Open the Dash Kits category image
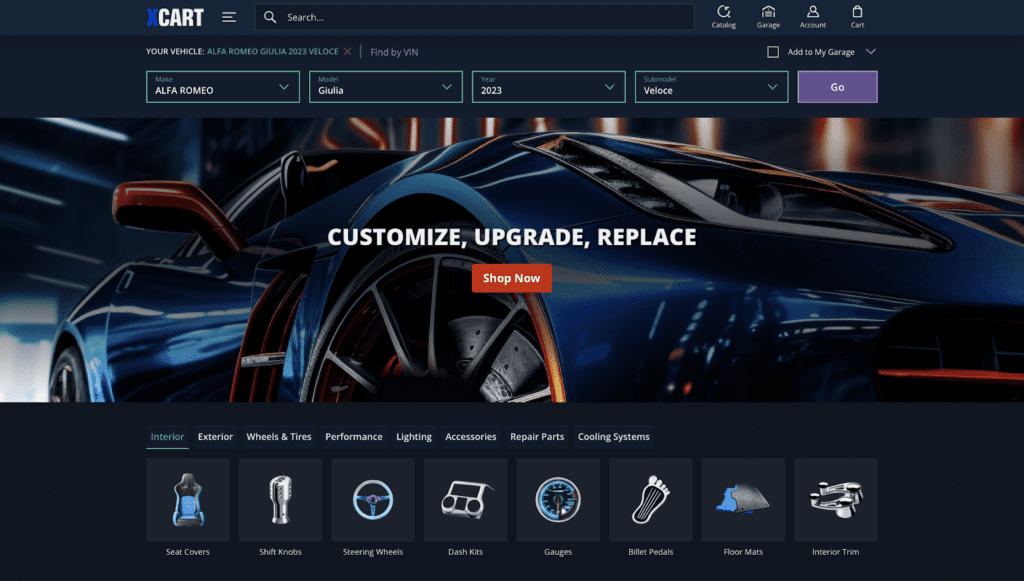 coord(466,500)
